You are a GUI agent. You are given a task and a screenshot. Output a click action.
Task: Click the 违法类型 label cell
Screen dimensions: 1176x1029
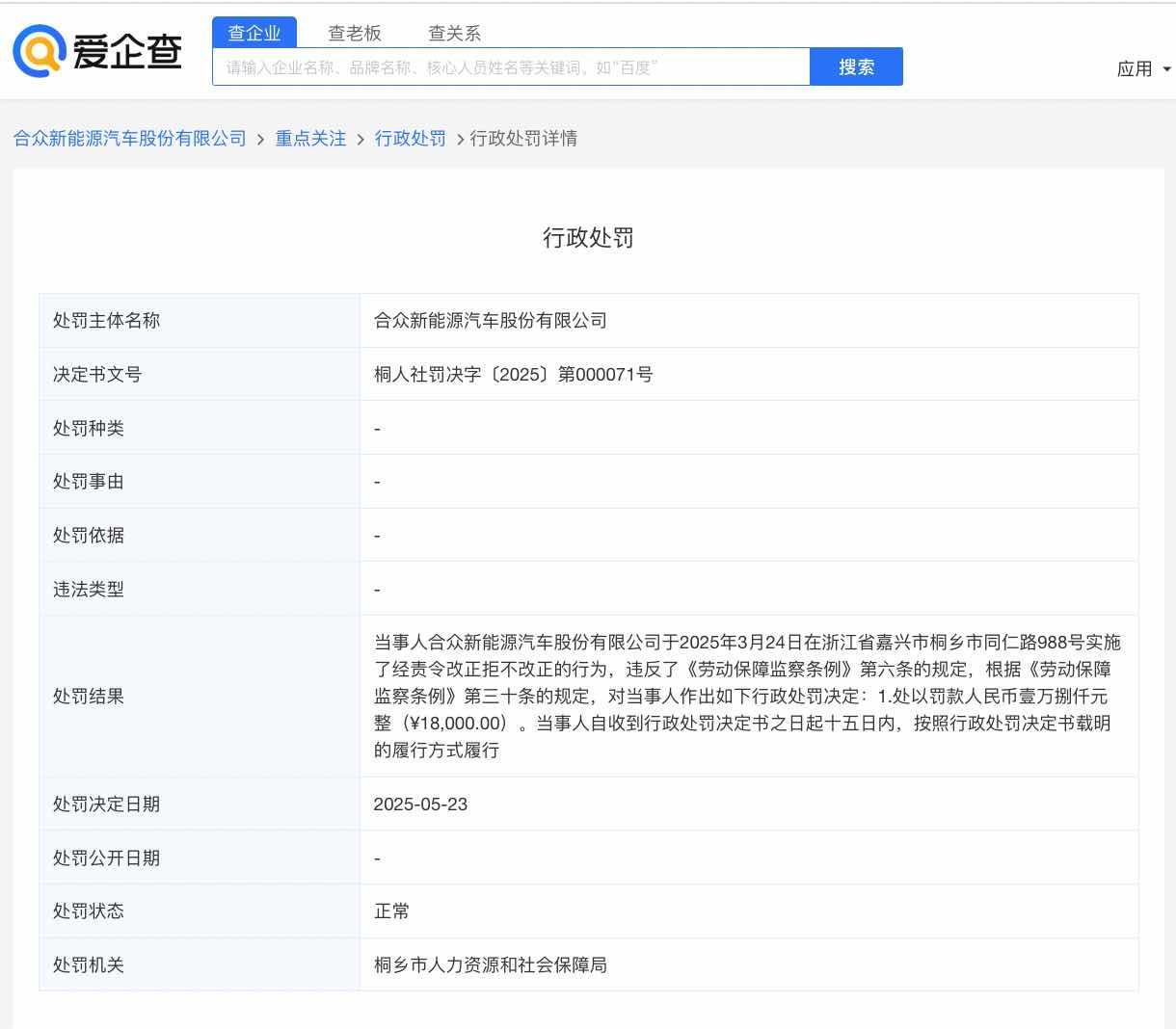coord(200,589)
